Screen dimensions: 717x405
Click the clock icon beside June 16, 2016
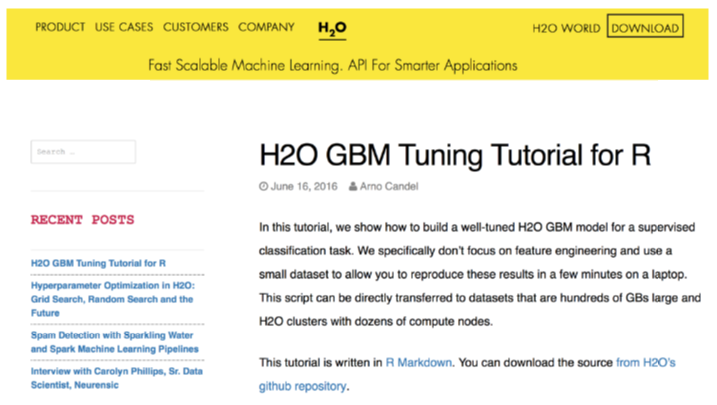(263, 187)
